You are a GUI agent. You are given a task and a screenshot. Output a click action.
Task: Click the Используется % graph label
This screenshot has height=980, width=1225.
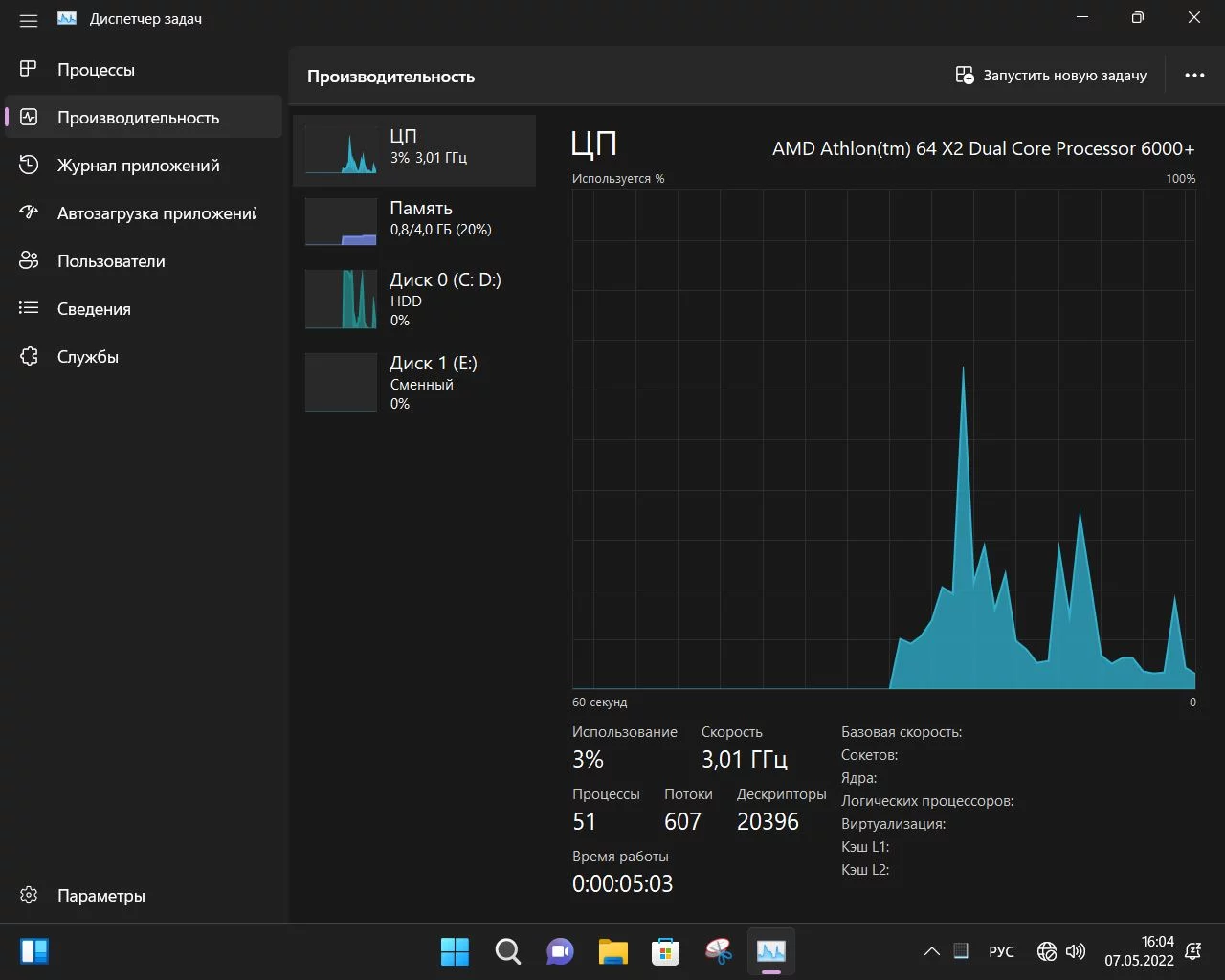[618, 179]
